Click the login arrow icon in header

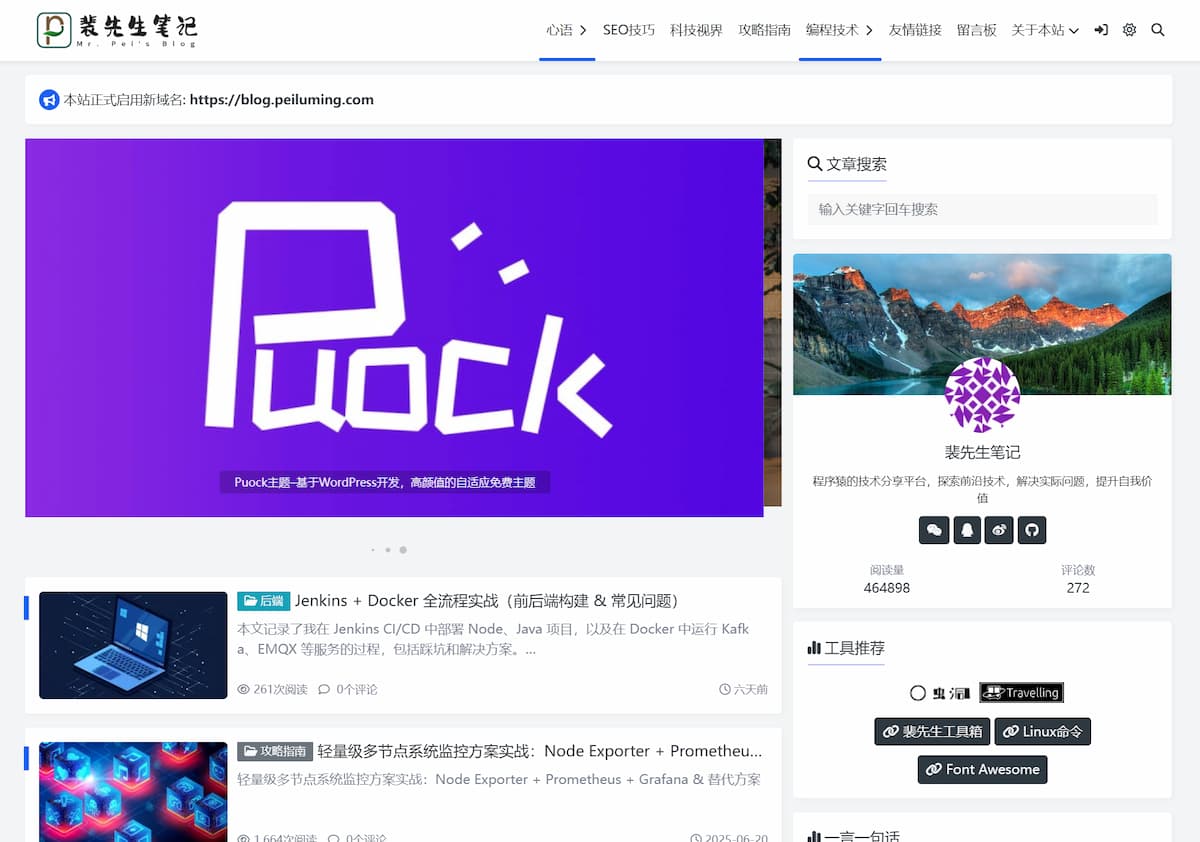(1101, 30)
